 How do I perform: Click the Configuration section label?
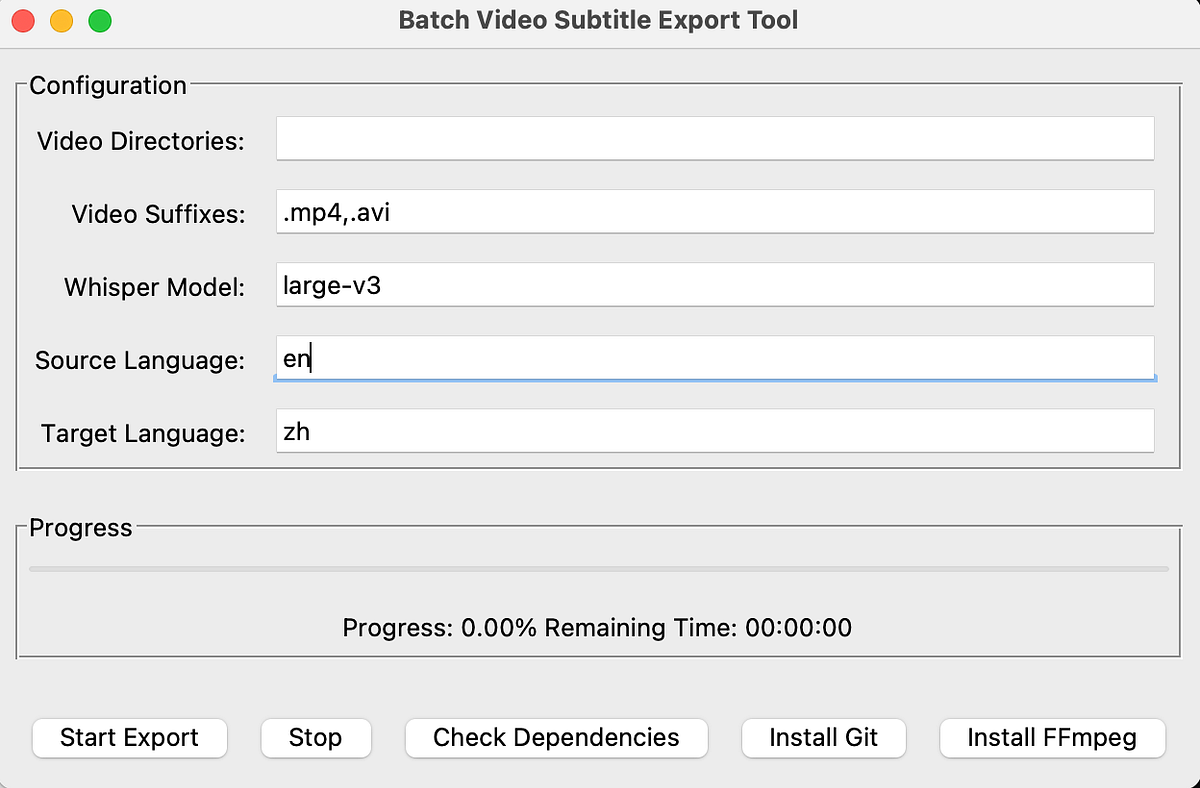click(x=107, y=86)
